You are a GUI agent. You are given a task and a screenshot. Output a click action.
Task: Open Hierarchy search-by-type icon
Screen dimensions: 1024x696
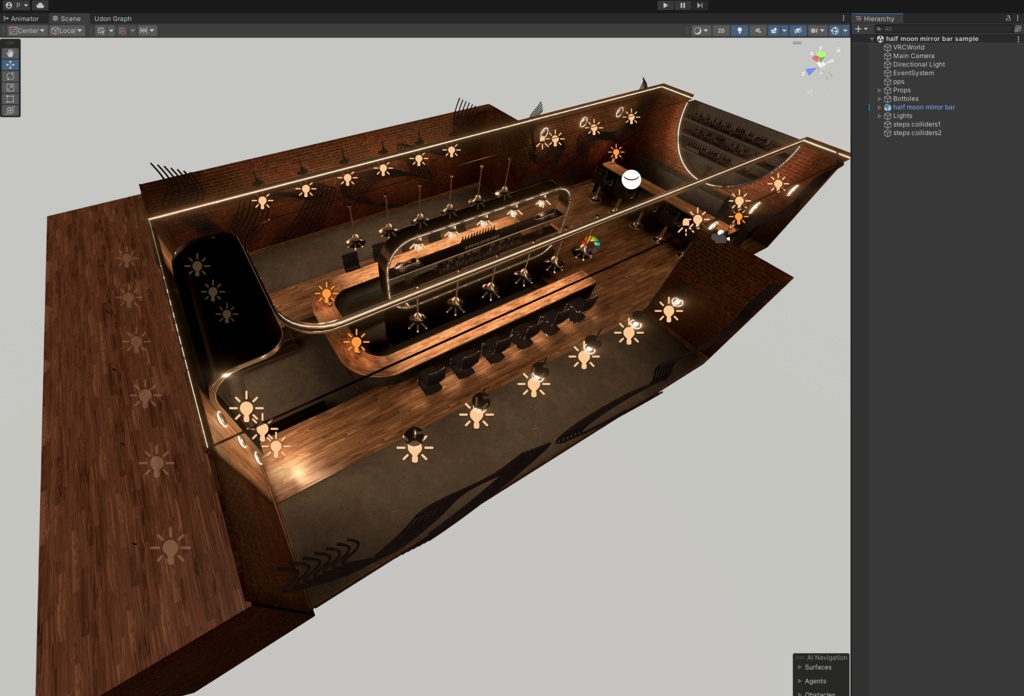point(1017,29)
